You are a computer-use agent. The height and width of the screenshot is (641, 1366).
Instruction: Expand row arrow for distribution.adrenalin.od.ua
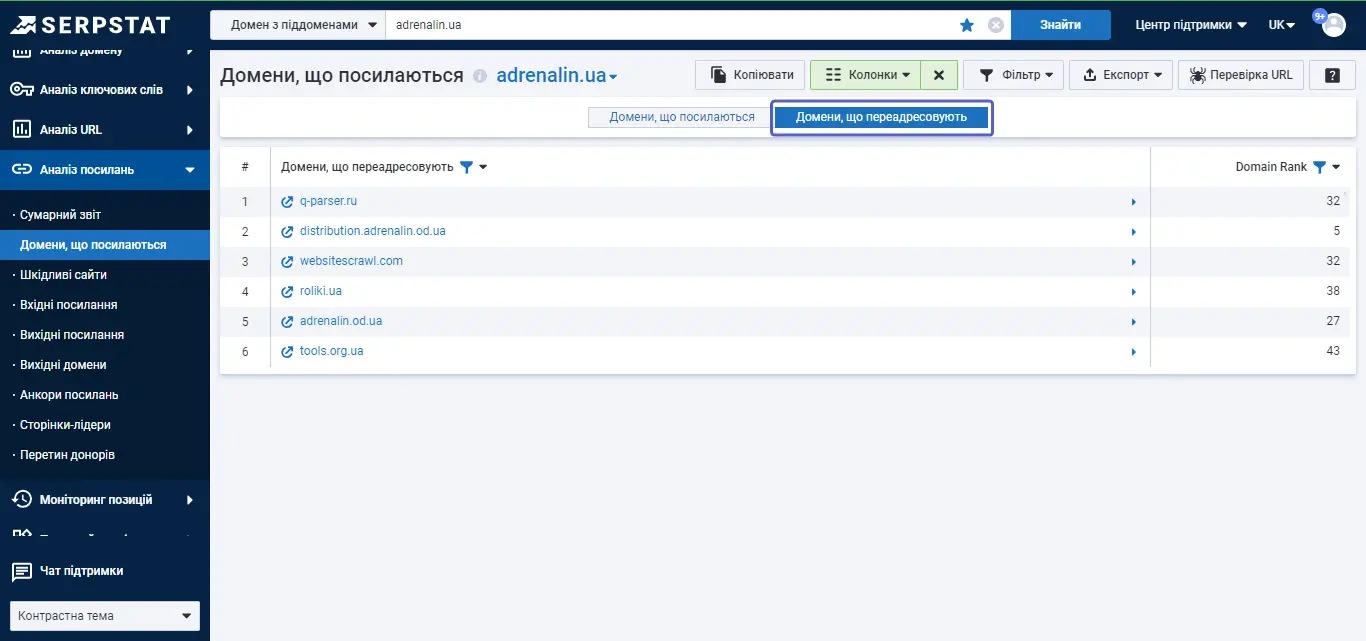pos(1133,232)
